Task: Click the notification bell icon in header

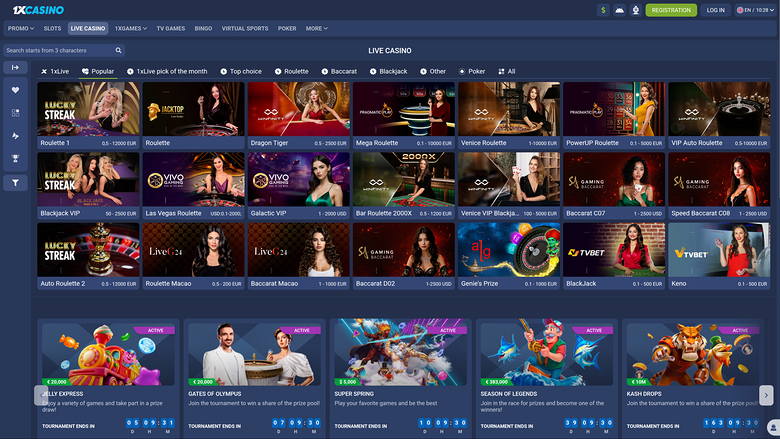Action: (x=635, y=10)
